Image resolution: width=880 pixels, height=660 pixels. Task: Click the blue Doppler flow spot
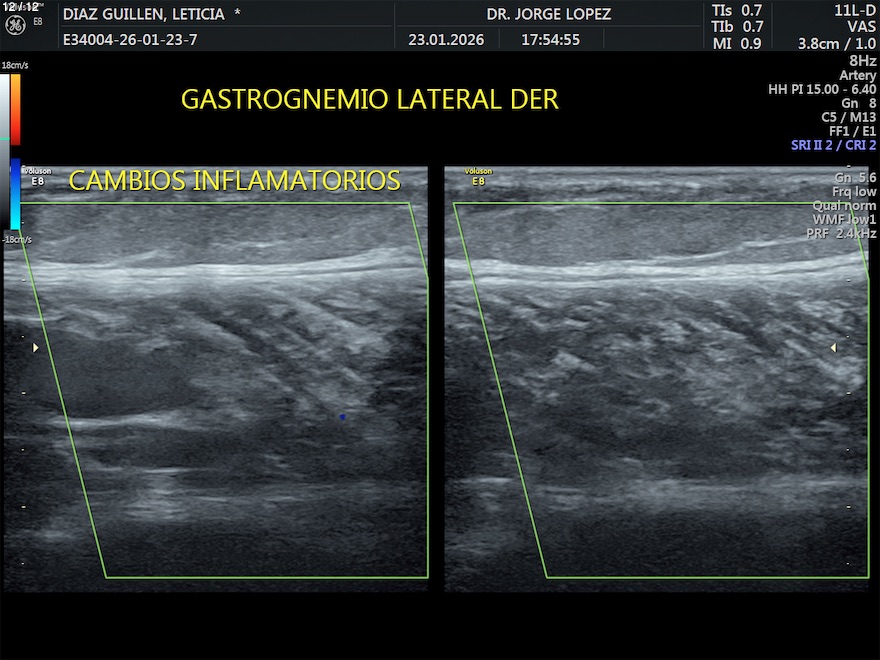tap(342, 416)
